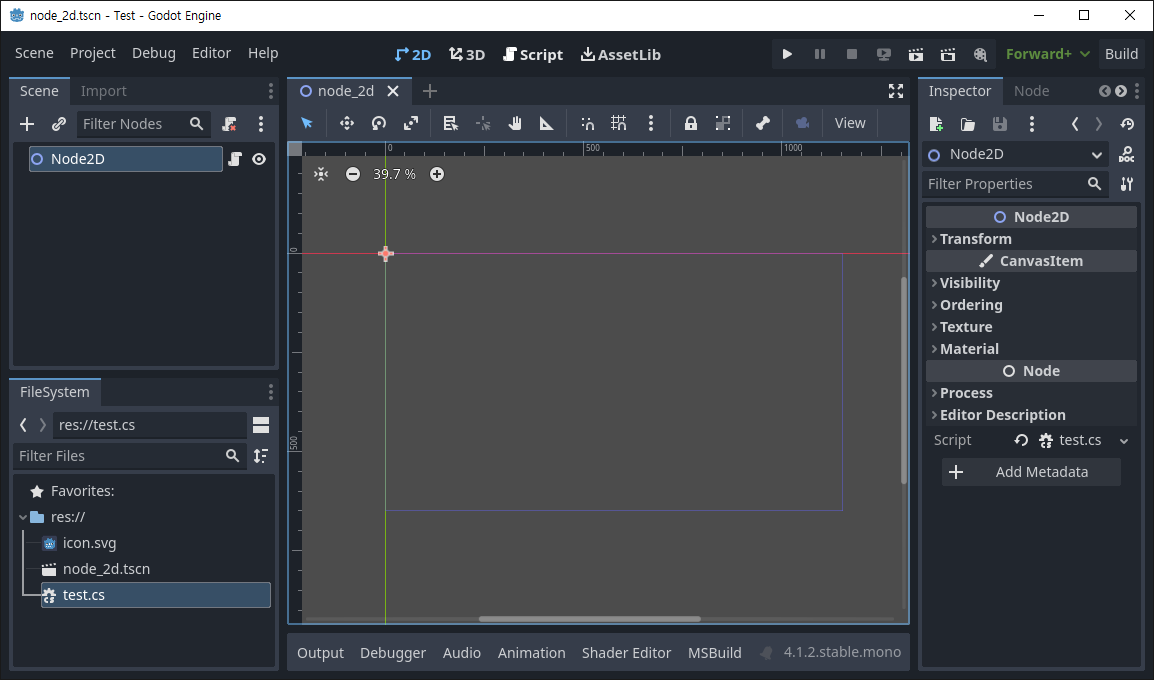Open skeleton options bone icon

click(762, 123)
